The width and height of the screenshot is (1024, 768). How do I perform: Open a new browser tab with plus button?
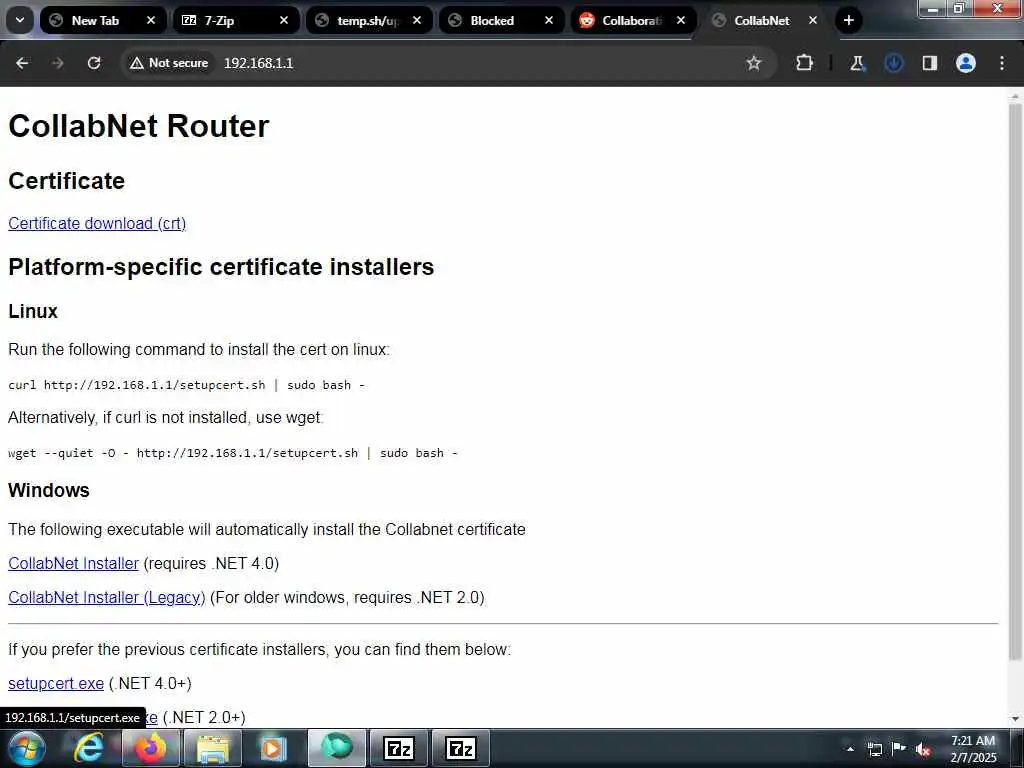(848, 20)
